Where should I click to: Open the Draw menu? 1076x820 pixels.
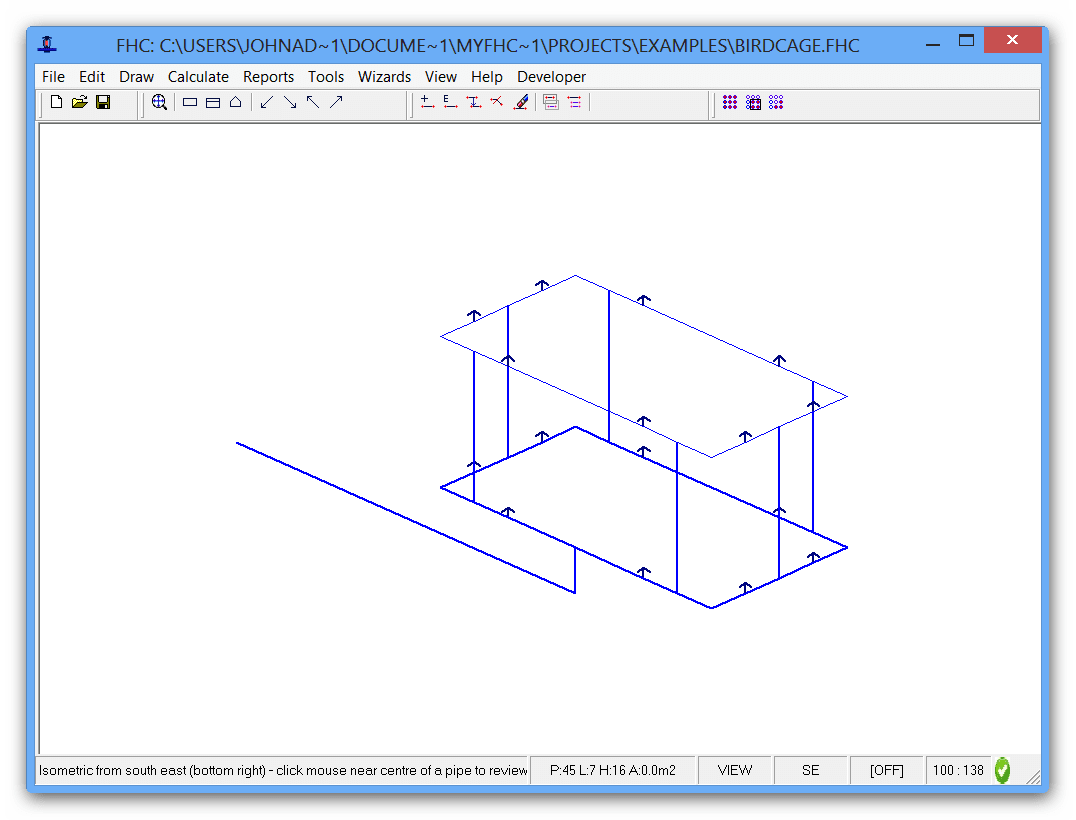point(136,76)
